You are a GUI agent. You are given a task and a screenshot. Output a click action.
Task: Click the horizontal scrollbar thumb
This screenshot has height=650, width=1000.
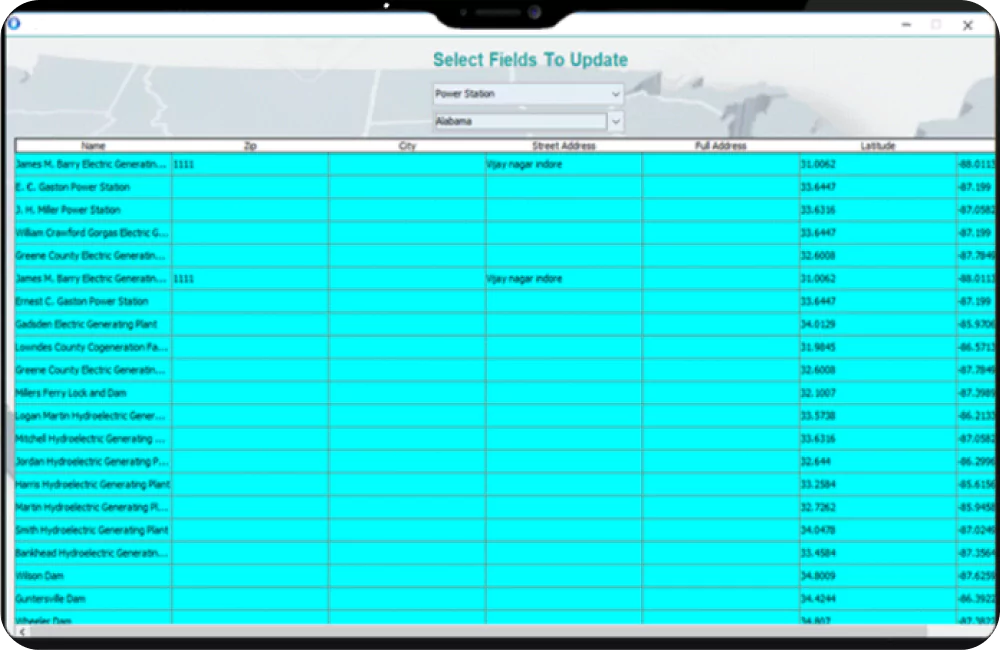(478, 632)
